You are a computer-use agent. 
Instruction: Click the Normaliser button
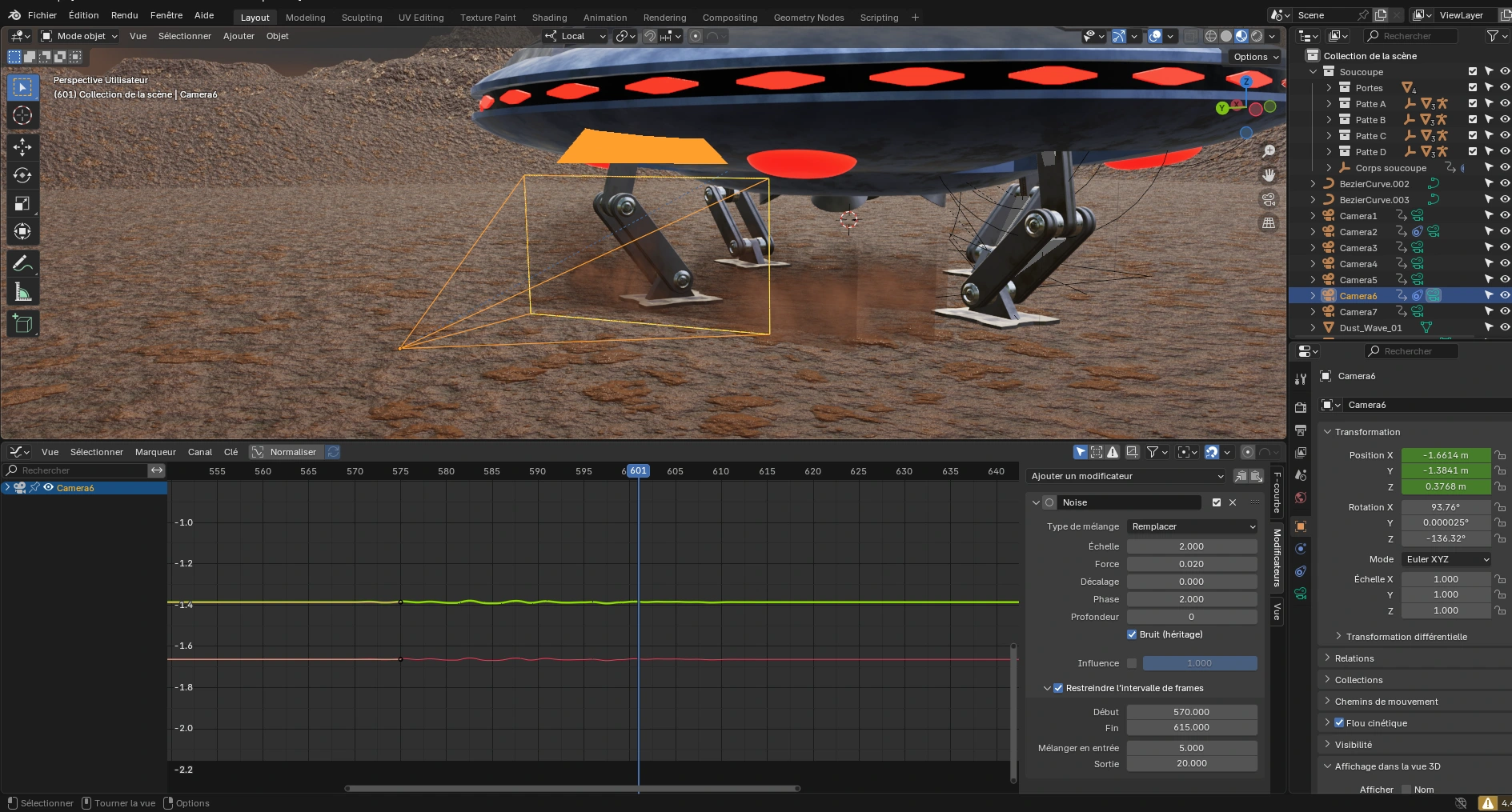(x=285, y=452)
